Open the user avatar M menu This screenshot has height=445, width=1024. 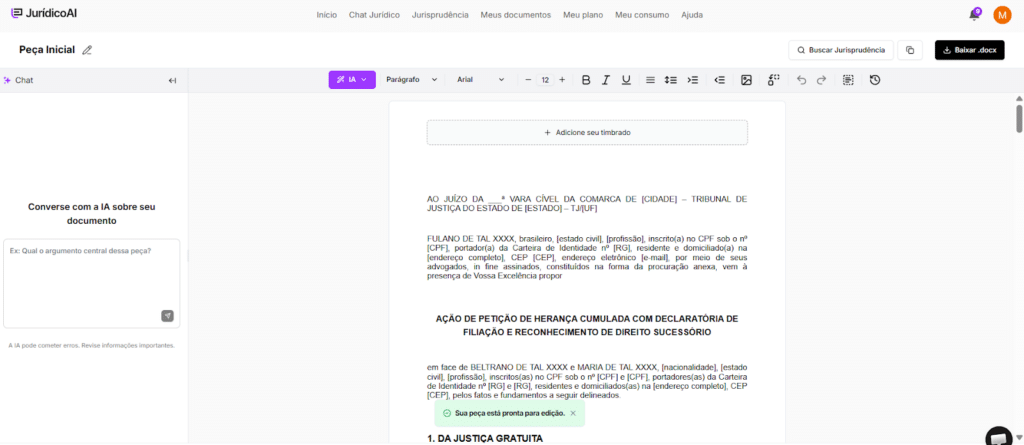[x=1002, y=14]
